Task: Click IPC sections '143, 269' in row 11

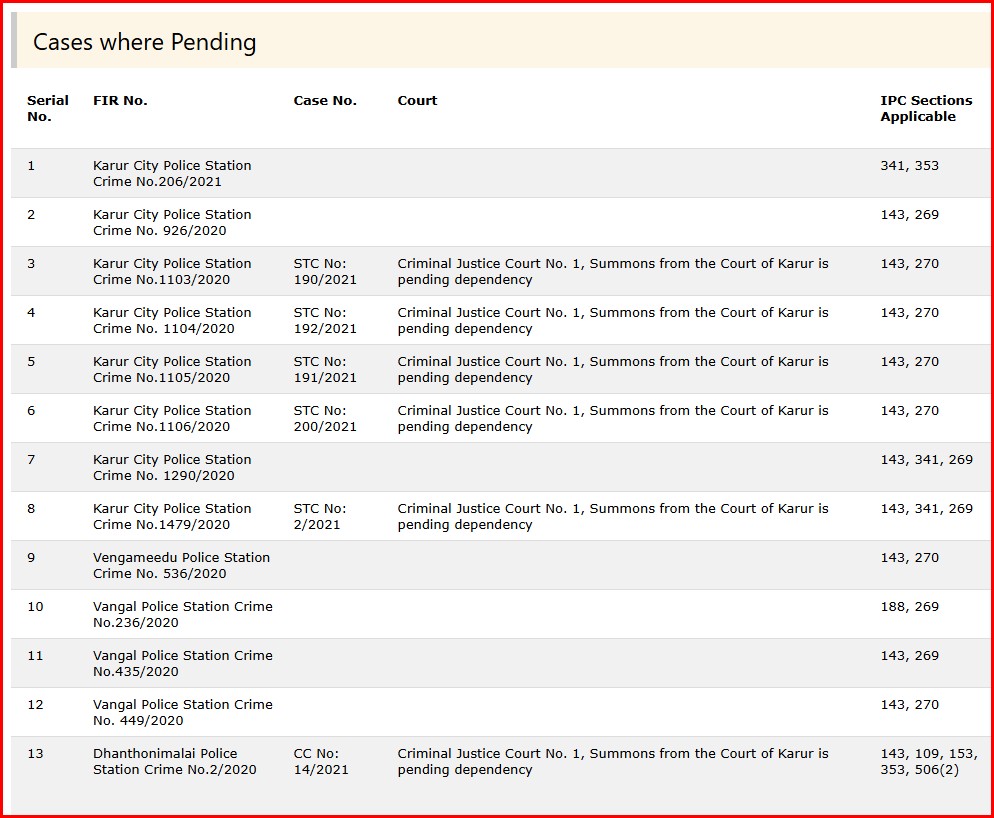Action: click(x=909, y=655)
